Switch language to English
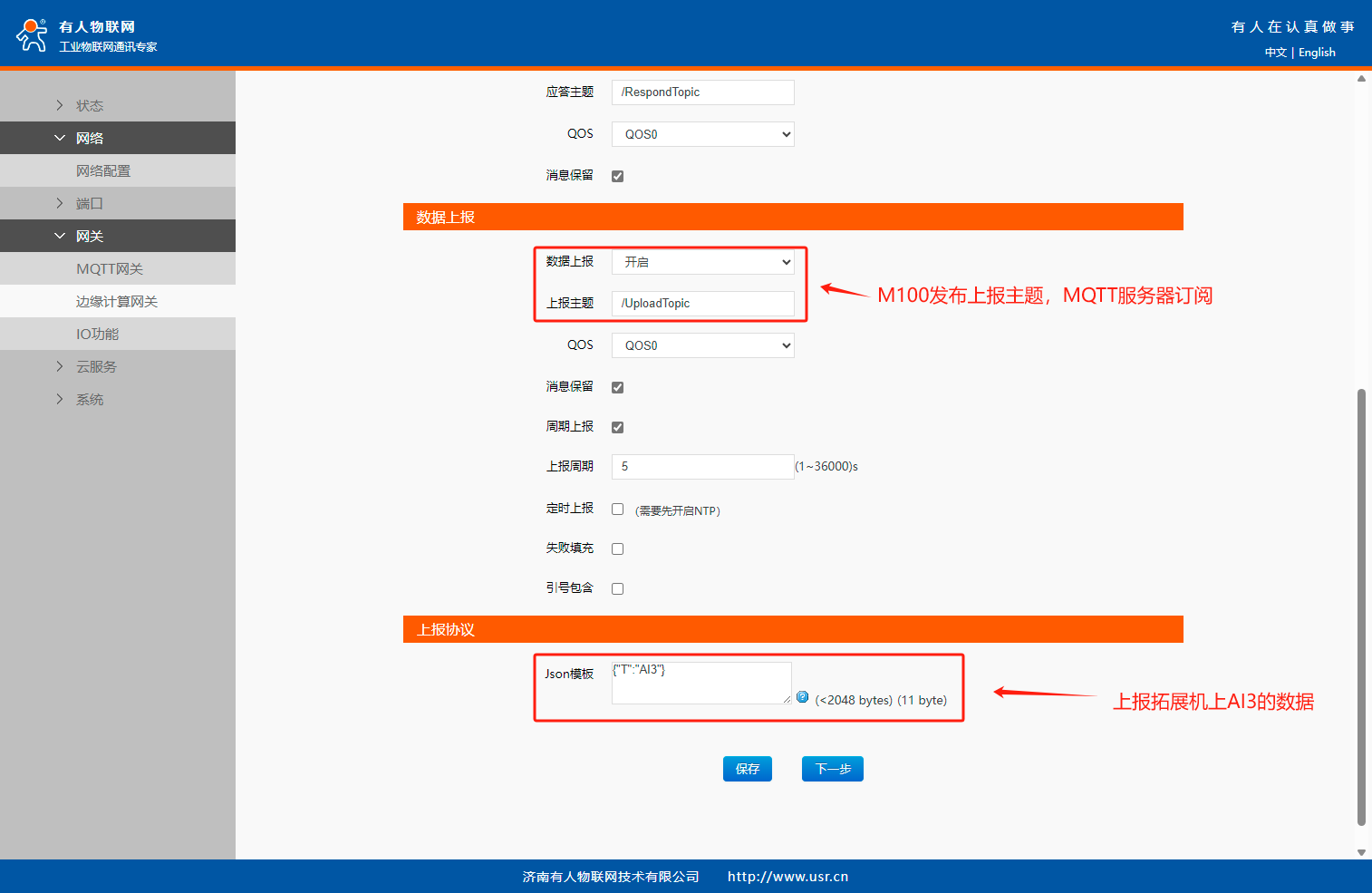The width and height of the screenshot is (1372, 893). point(1317,53)
